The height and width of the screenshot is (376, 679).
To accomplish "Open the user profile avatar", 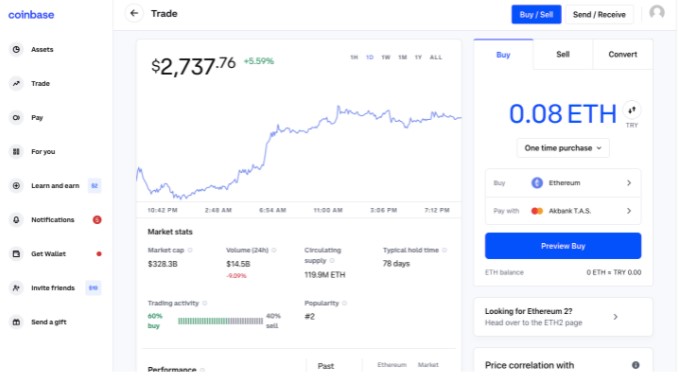I will 657,13.
